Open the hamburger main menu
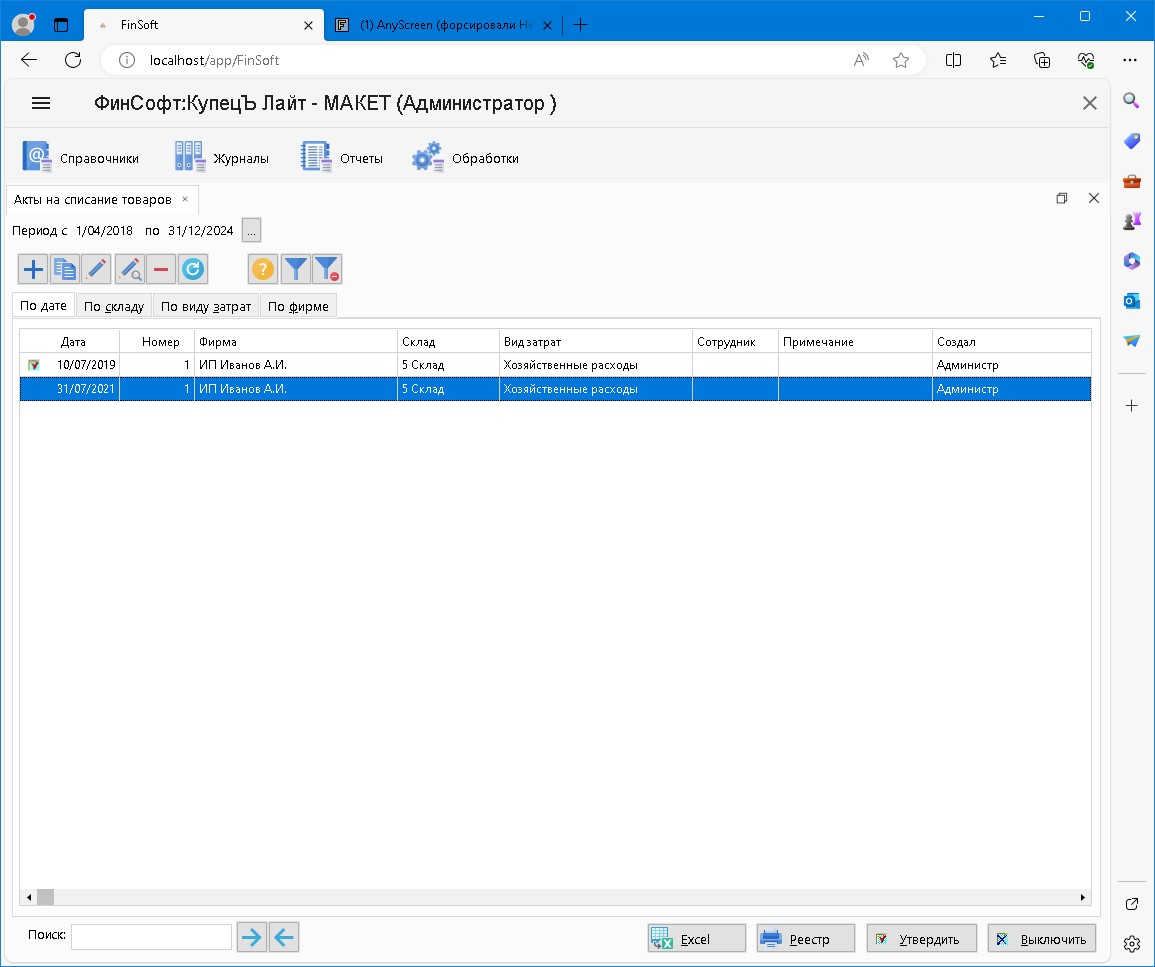This screenshot has width=1155, height=967. click(41, 103)
